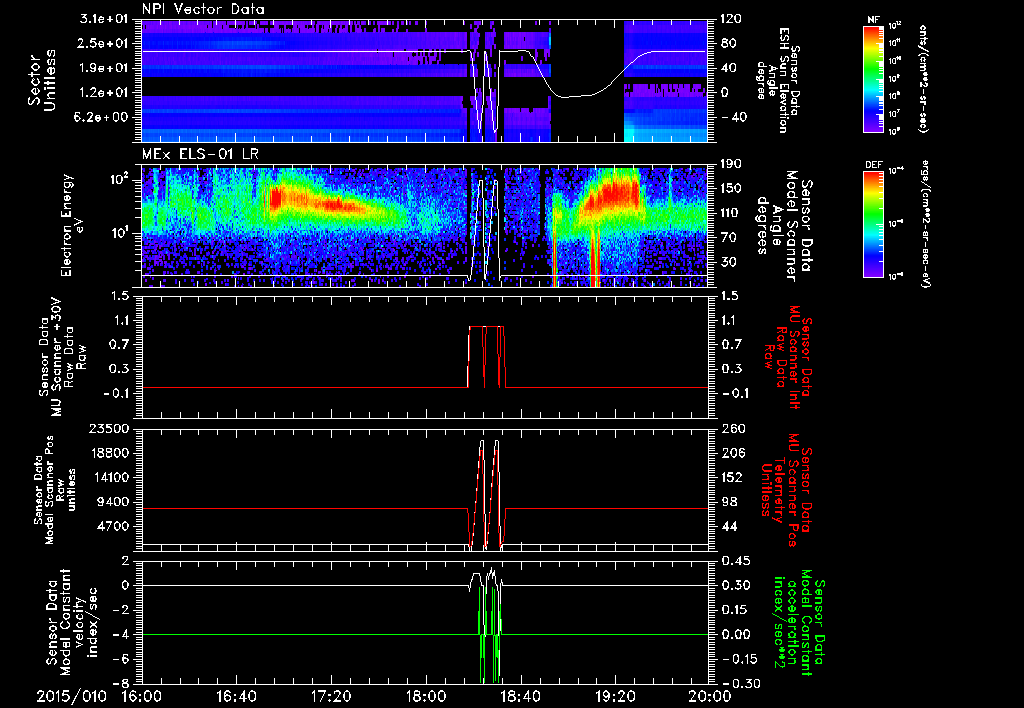Click the 1.2e+01 sector tick value

pyautogui.click(x=106, y=92)
